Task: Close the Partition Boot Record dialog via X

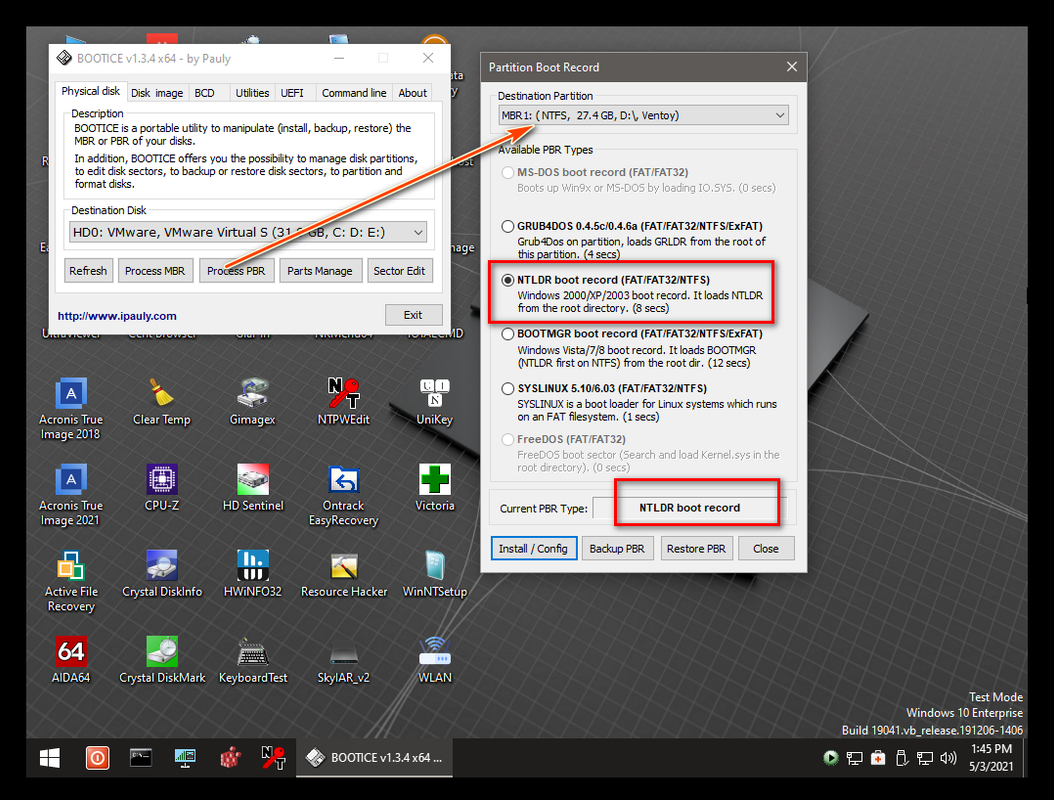Action: click(x=792, y=67)
